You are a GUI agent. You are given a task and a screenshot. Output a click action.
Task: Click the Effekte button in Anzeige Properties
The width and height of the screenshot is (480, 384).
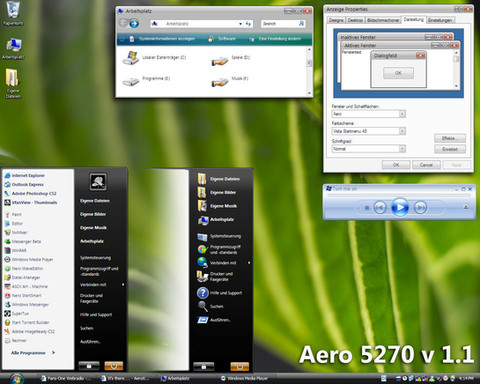coord(450,138)
